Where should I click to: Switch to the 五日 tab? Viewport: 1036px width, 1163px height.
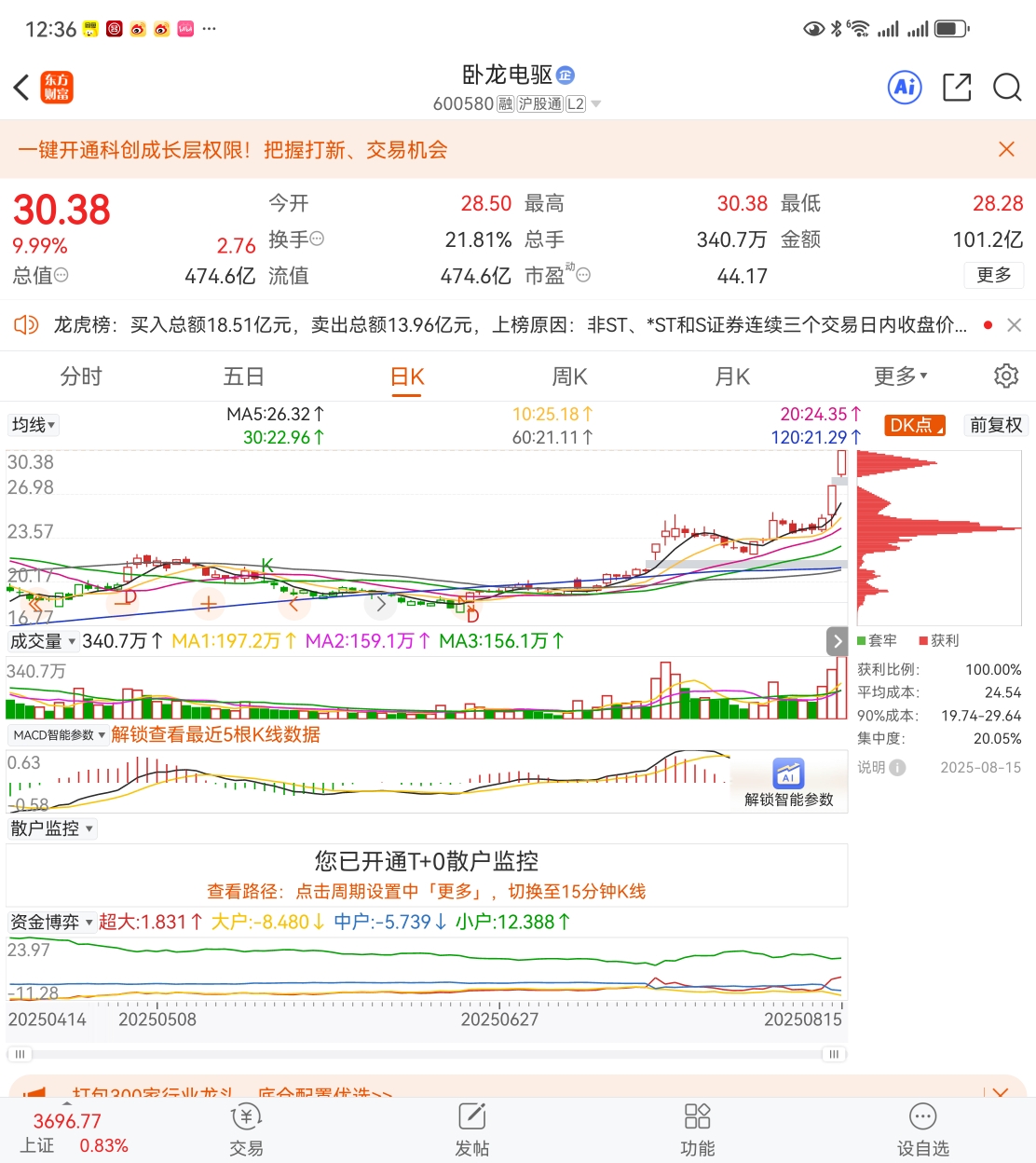244,376
